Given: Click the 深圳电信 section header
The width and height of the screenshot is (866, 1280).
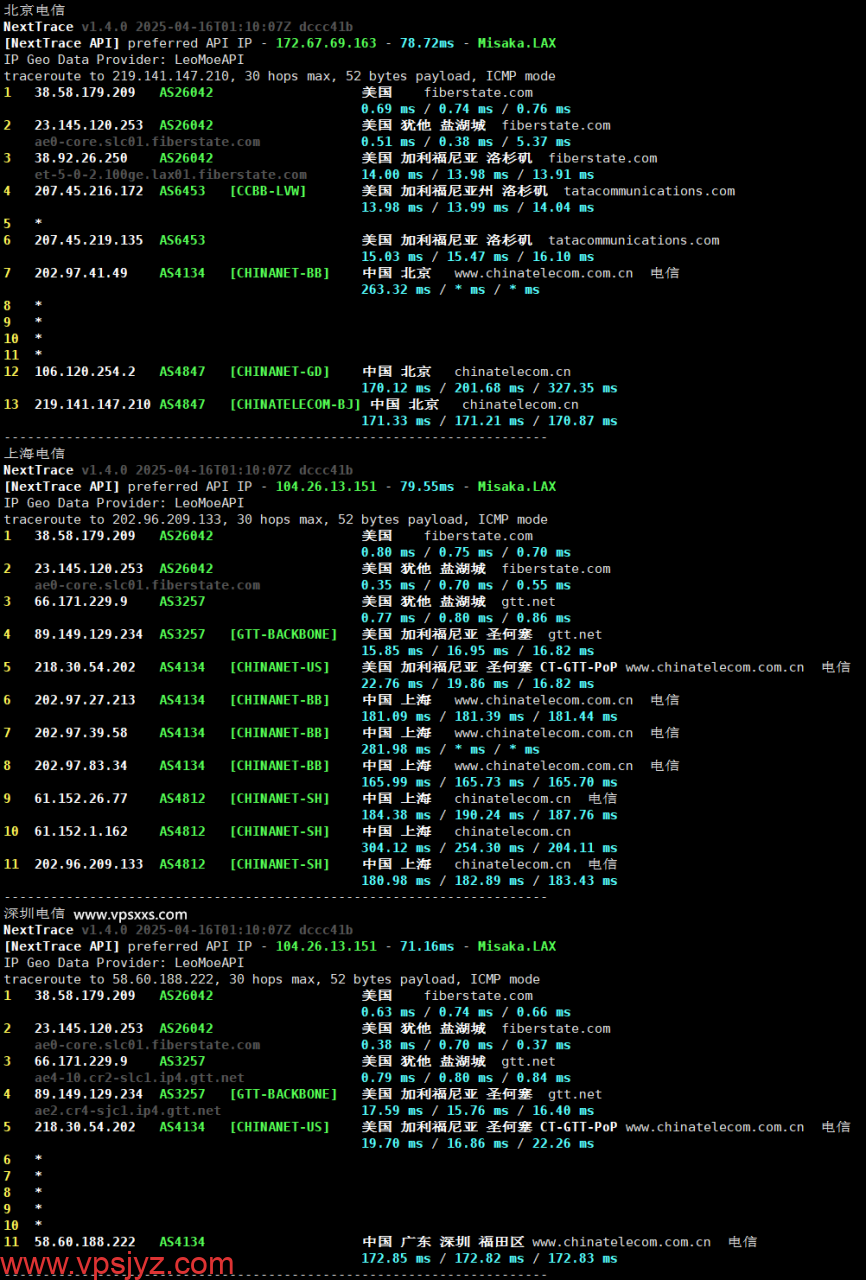Looking at the screenshot, I should tap(34, 914).
